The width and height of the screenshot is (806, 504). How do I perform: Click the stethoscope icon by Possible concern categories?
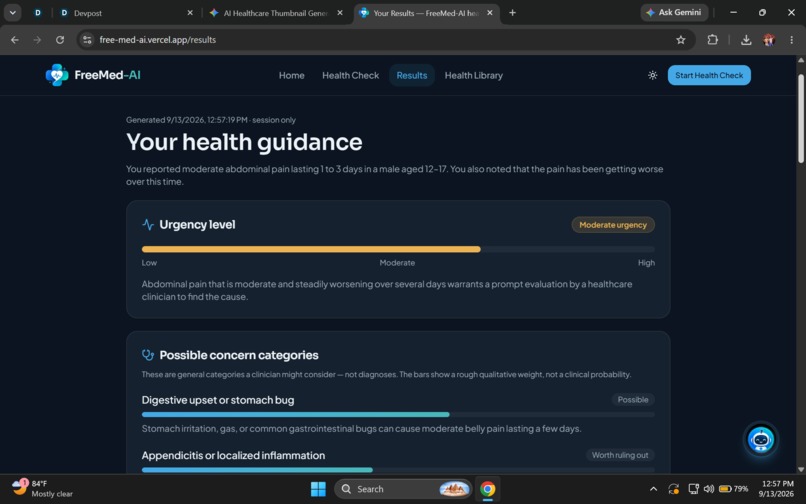tap(148, 355)
